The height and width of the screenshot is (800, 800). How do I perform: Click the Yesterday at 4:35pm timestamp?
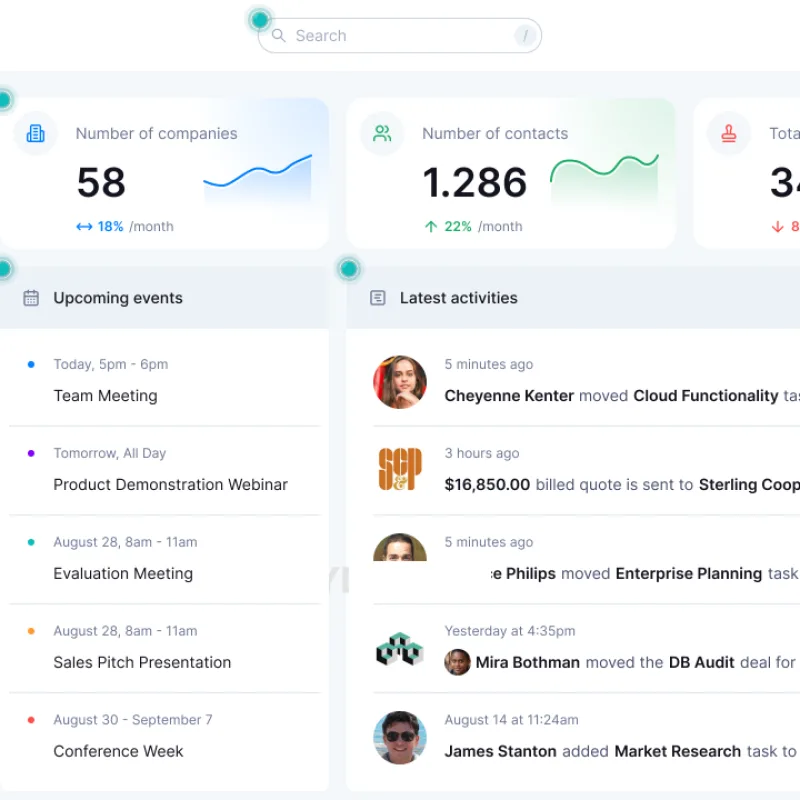tap(510, 631)
